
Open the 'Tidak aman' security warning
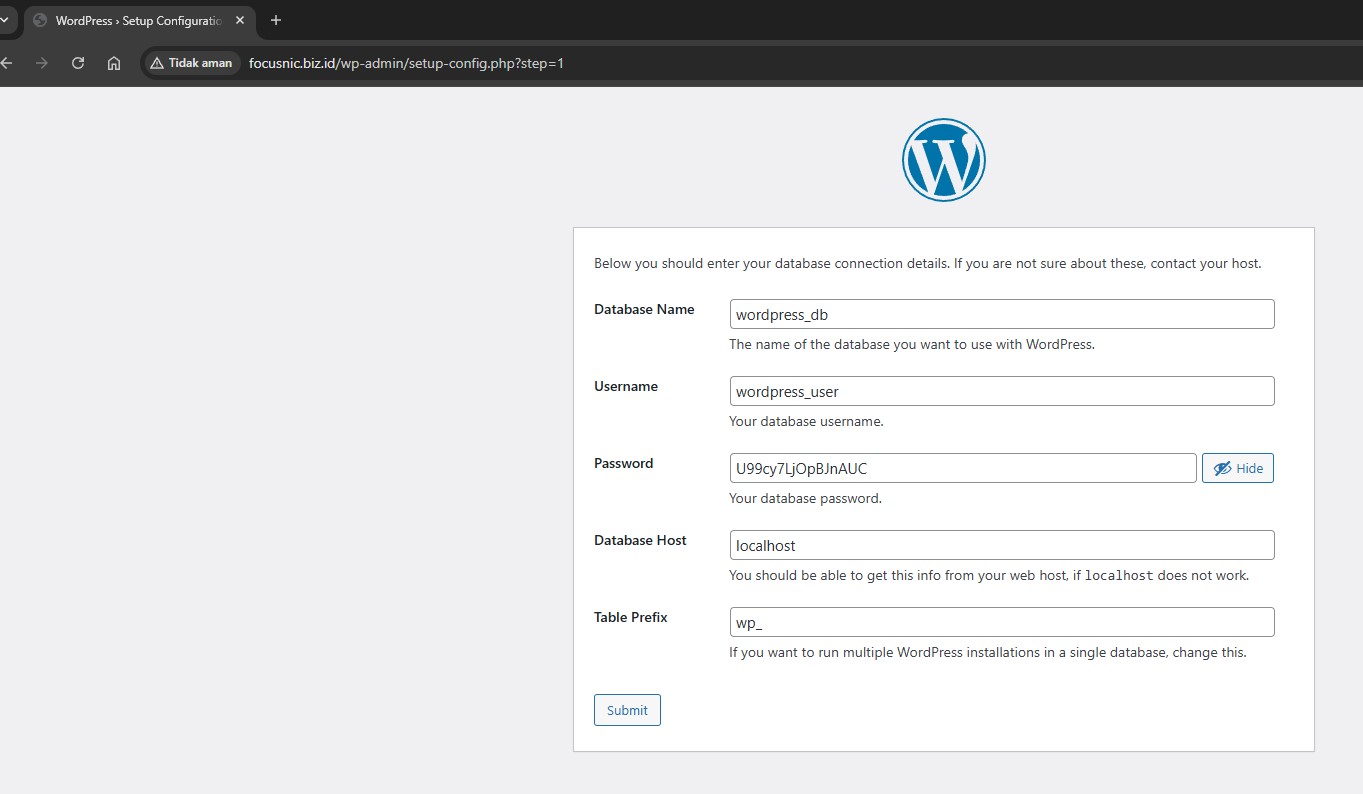[x=191, y=63]
